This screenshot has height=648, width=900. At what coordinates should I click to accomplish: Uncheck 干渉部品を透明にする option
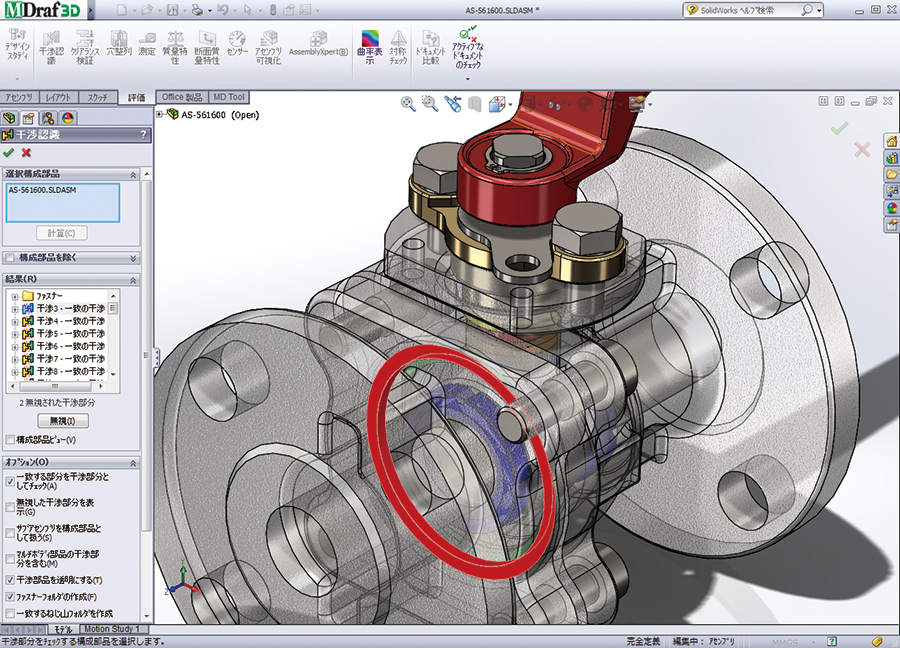[10, 580]
